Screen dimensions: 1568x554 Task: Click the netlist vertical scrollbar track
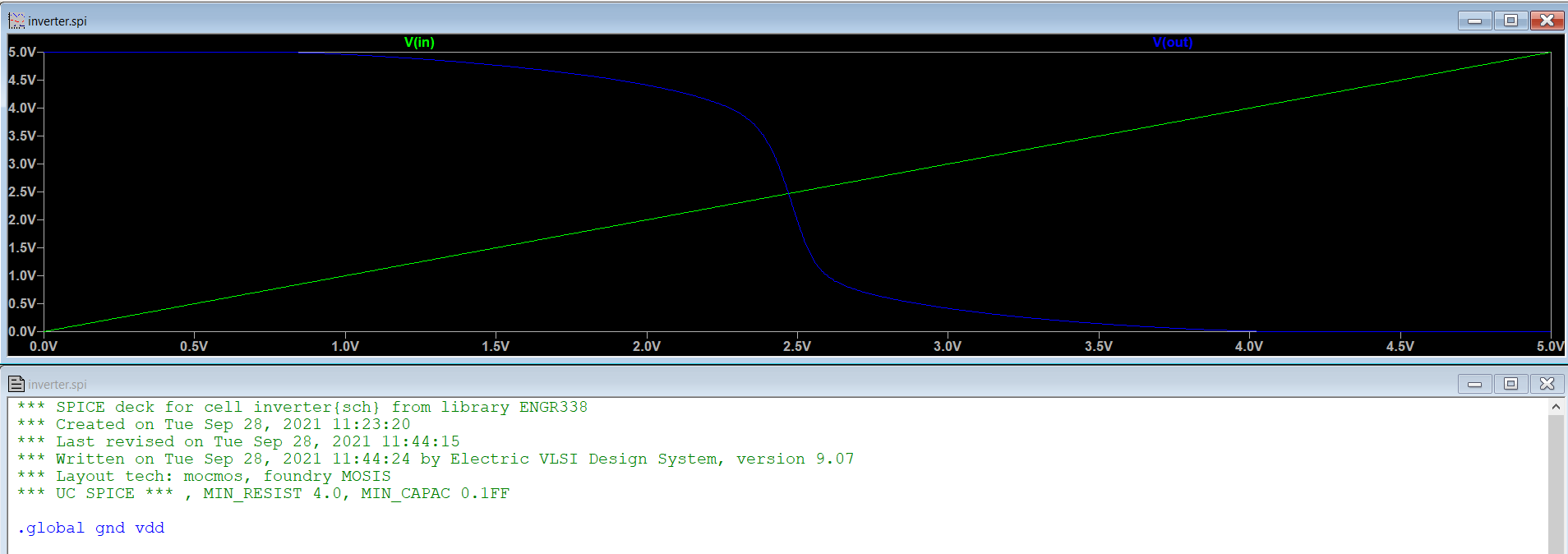tap(1555, 485)
